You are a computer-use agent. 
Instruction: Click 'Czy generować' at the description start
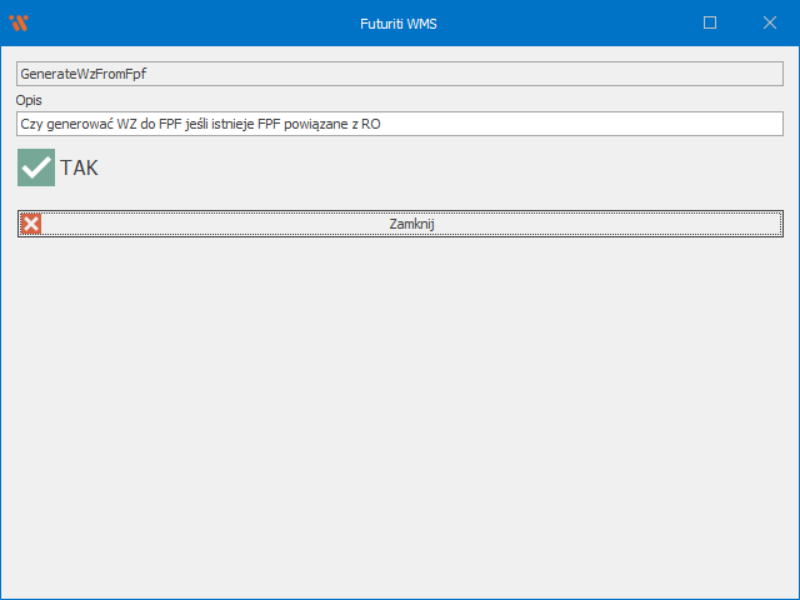pyautogui.click(x=58, y=124)
